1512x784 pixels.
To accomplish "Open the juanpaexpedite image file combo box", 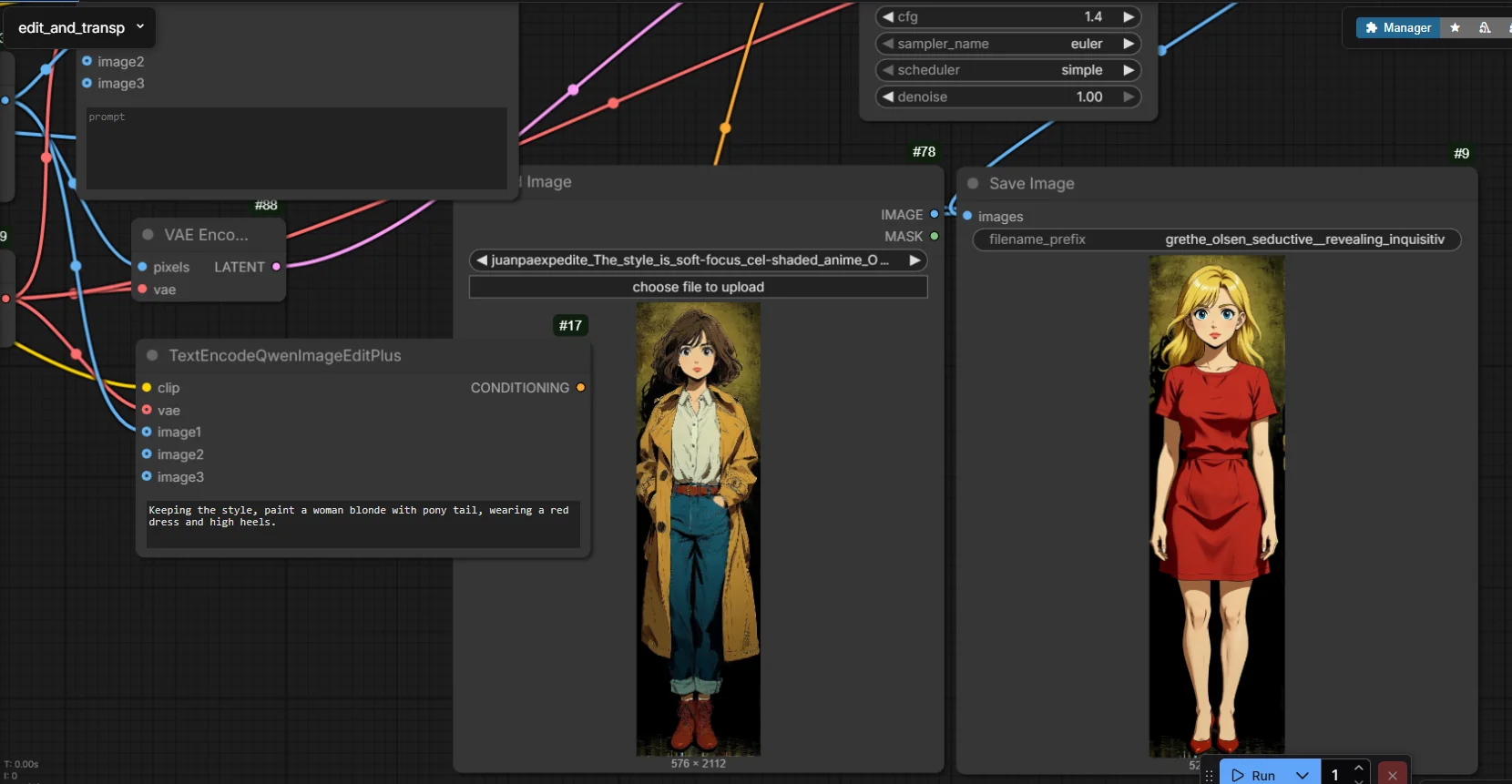I will pos(698,260).
